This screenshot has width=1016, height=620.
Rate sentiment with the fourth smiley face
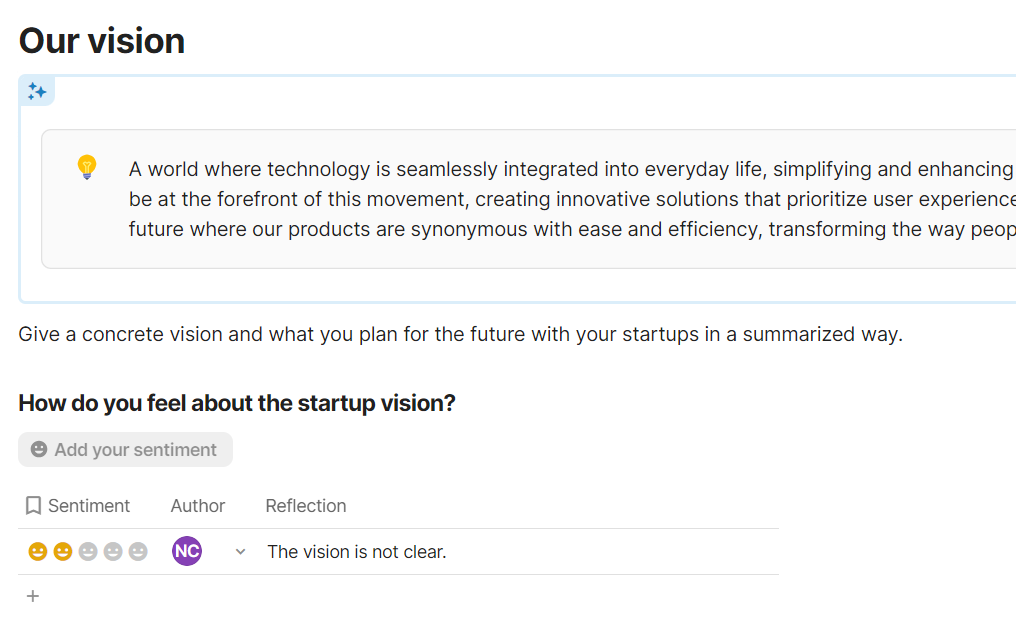point(113,551)
